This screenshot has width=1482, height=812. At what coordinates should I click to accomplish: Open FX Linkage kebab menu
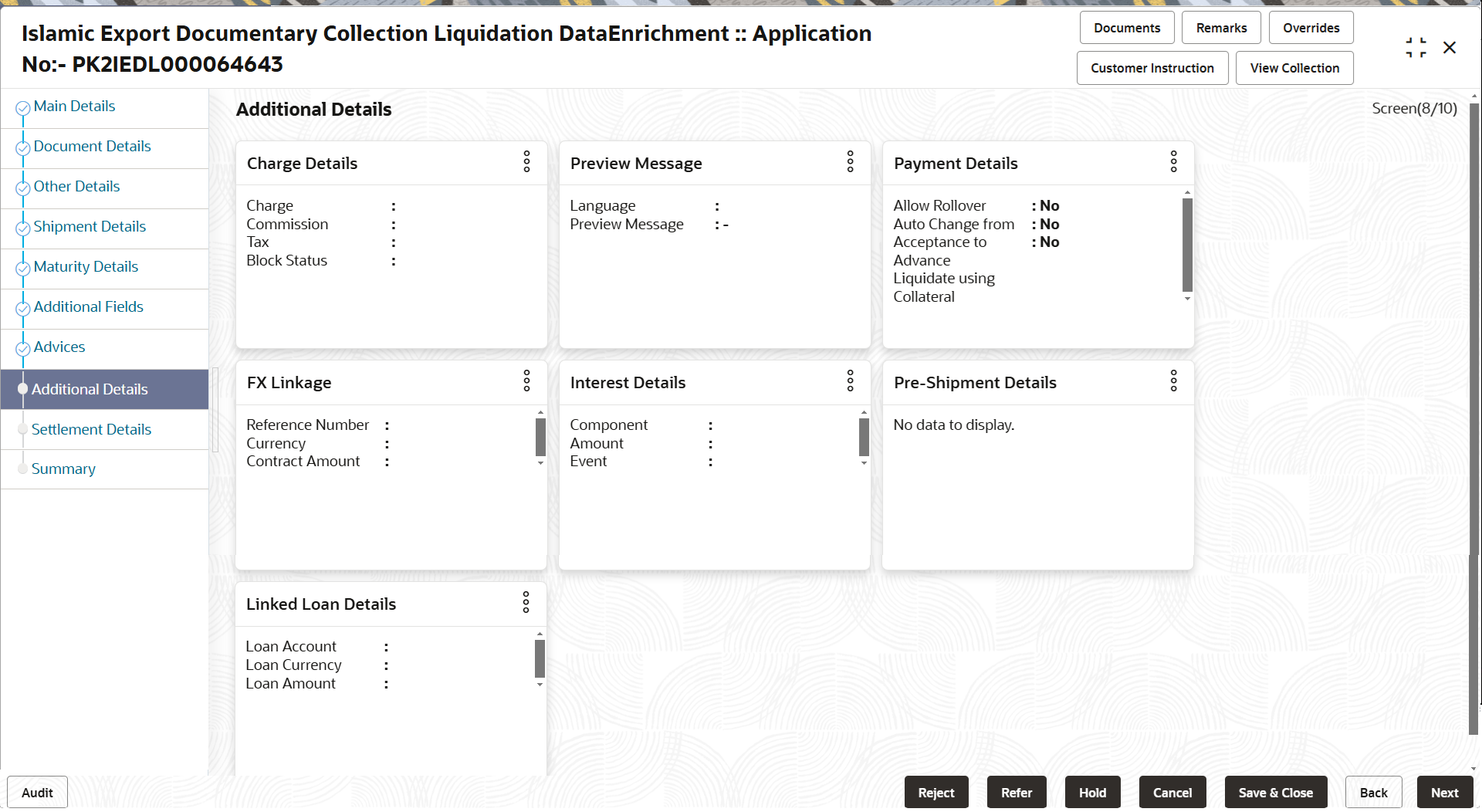(x=526, y=381)
